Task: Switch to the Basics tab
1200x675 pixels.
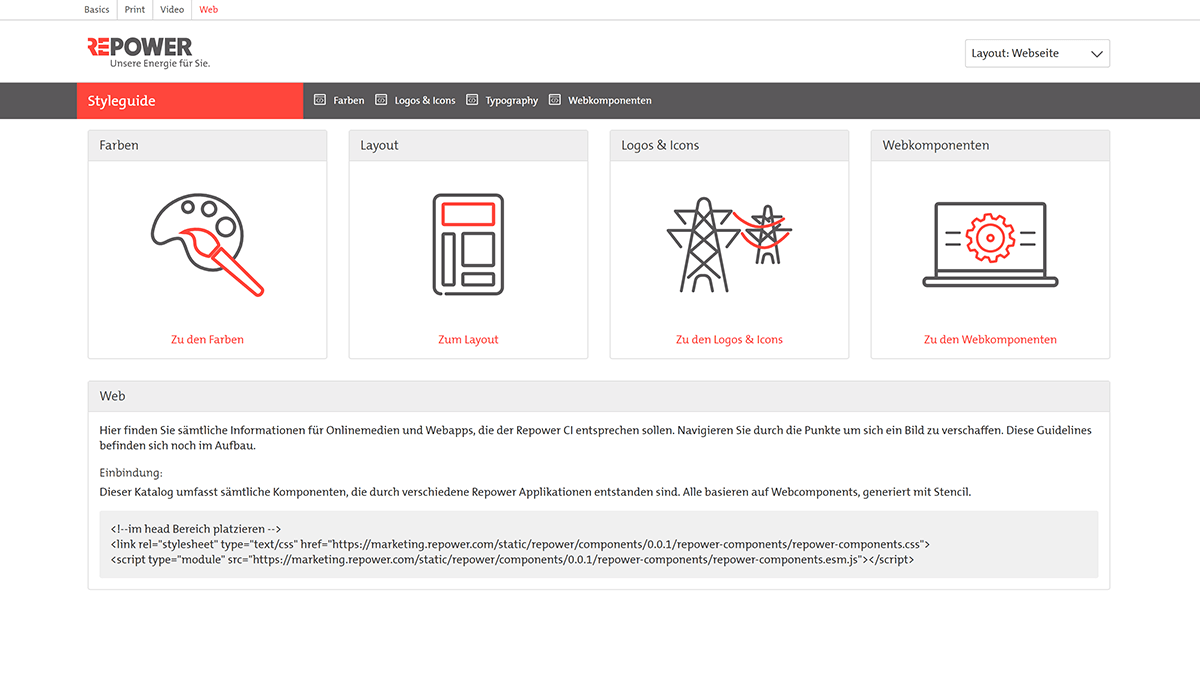Action: (96, 9)
